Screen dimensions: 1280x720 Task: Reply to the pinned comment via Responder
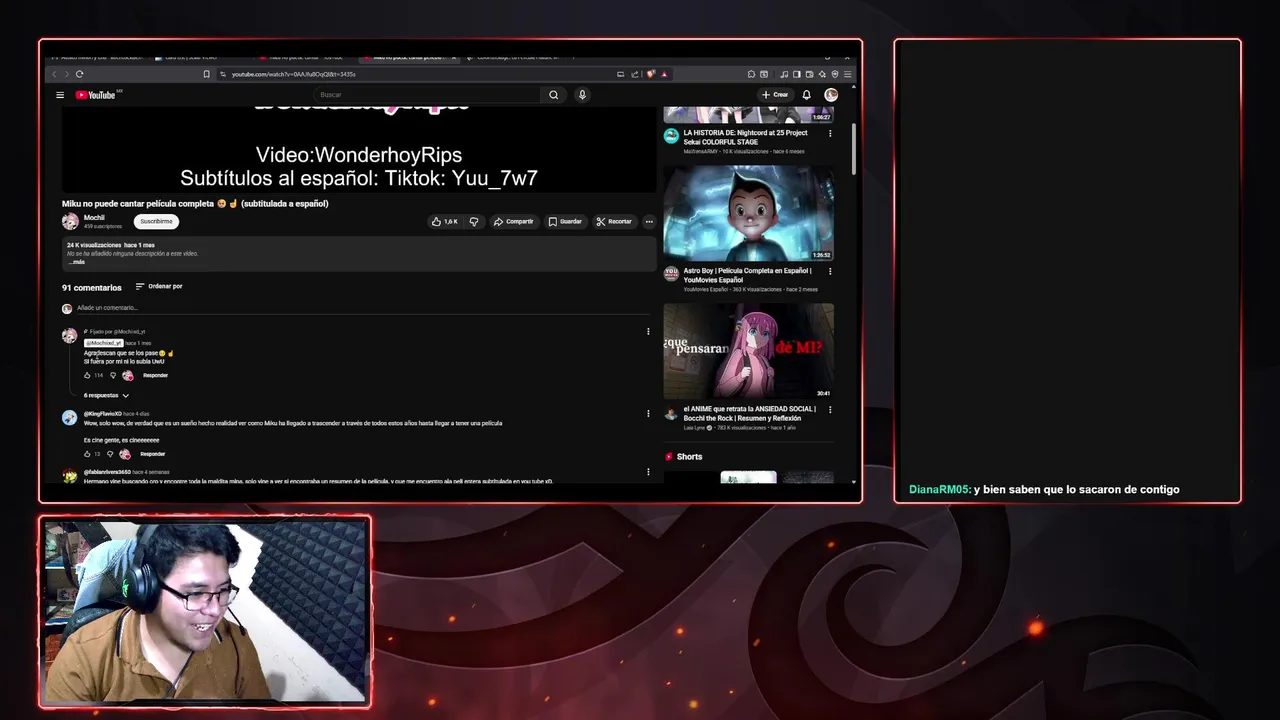[155, 375]
